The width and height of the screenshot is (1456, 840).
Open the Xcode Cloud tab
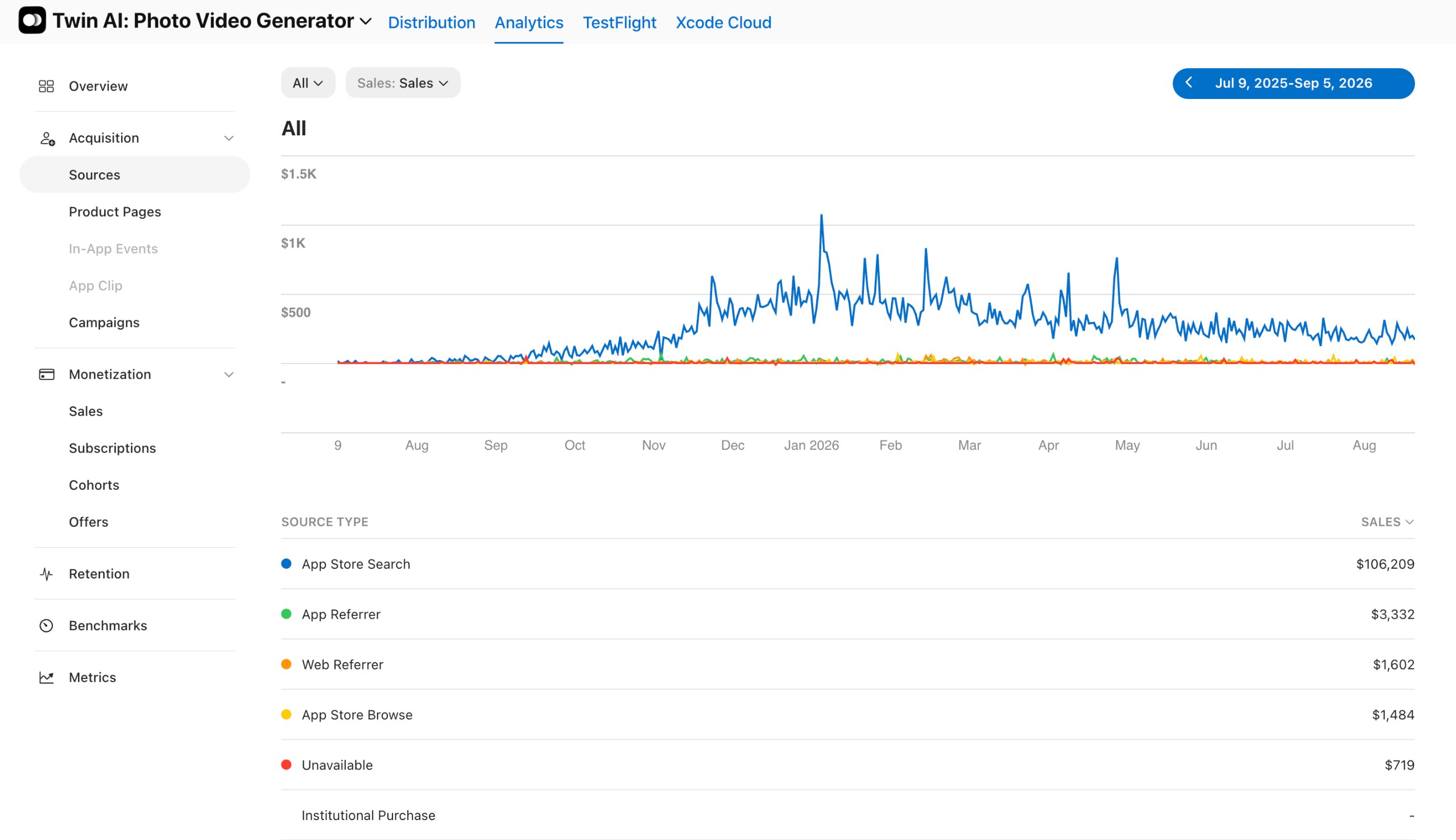click(x=723, y=23)
